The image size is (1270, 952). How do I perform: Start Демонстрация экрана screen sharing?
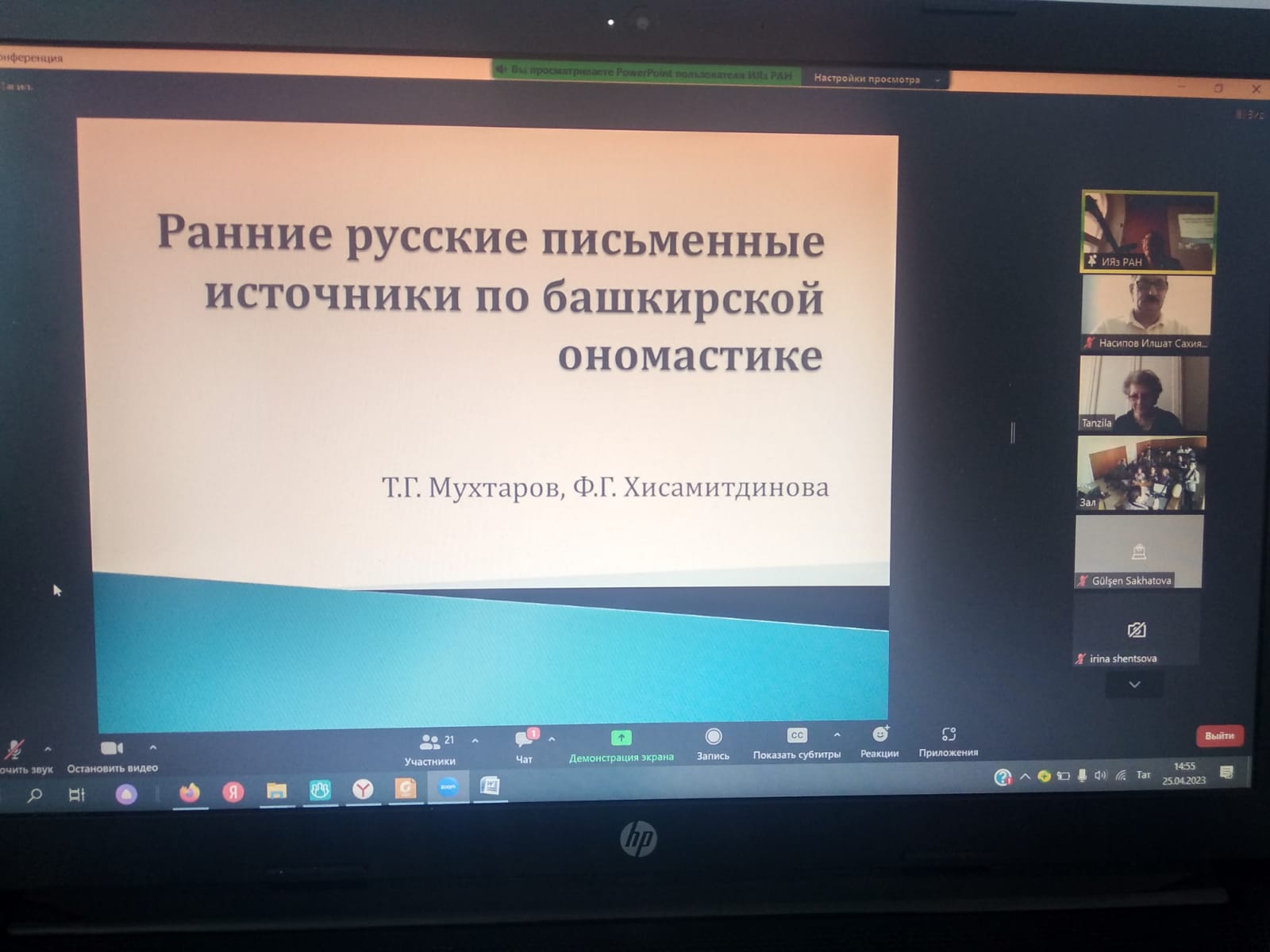(621, 746)
